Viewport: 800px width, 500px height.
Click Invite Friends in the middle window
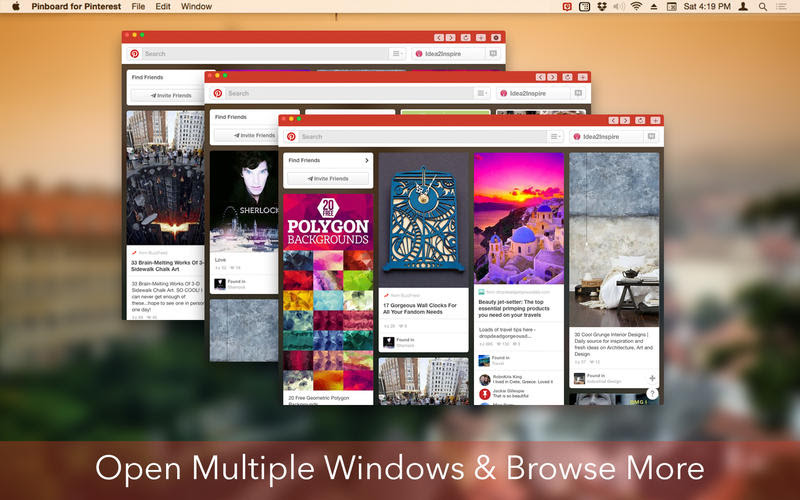pyautogui.click(x=247, y=135)
